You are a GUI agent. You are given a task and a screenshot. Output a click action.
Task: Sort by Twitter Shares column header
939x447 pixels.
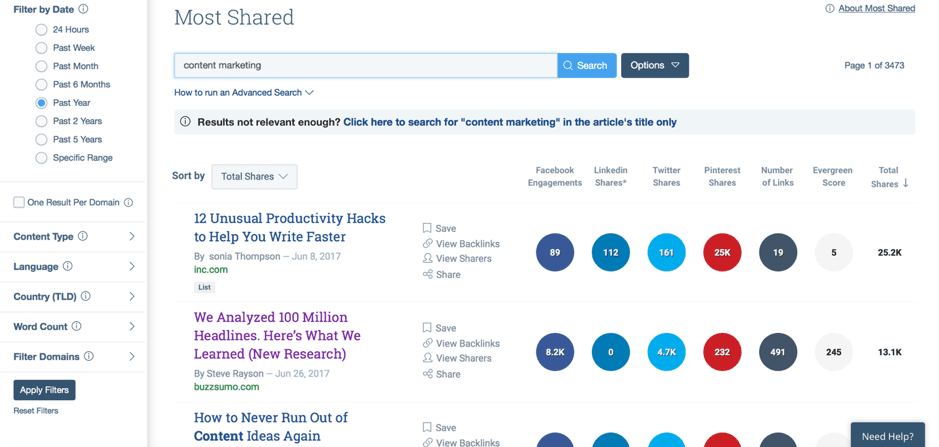pyautogui.click(x=667, y=177)
